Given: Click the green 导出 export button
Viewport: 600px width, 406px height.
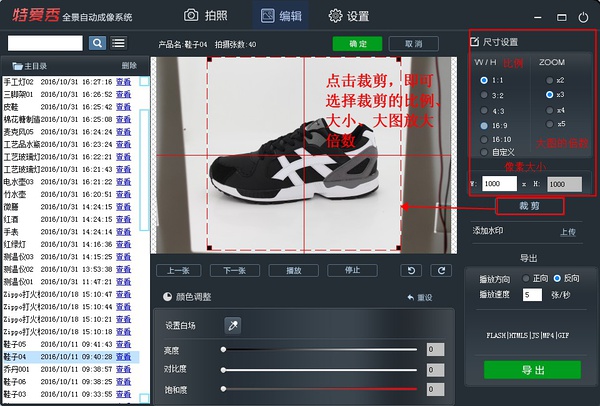Looking at the screenshot, I should click(532, 370).
